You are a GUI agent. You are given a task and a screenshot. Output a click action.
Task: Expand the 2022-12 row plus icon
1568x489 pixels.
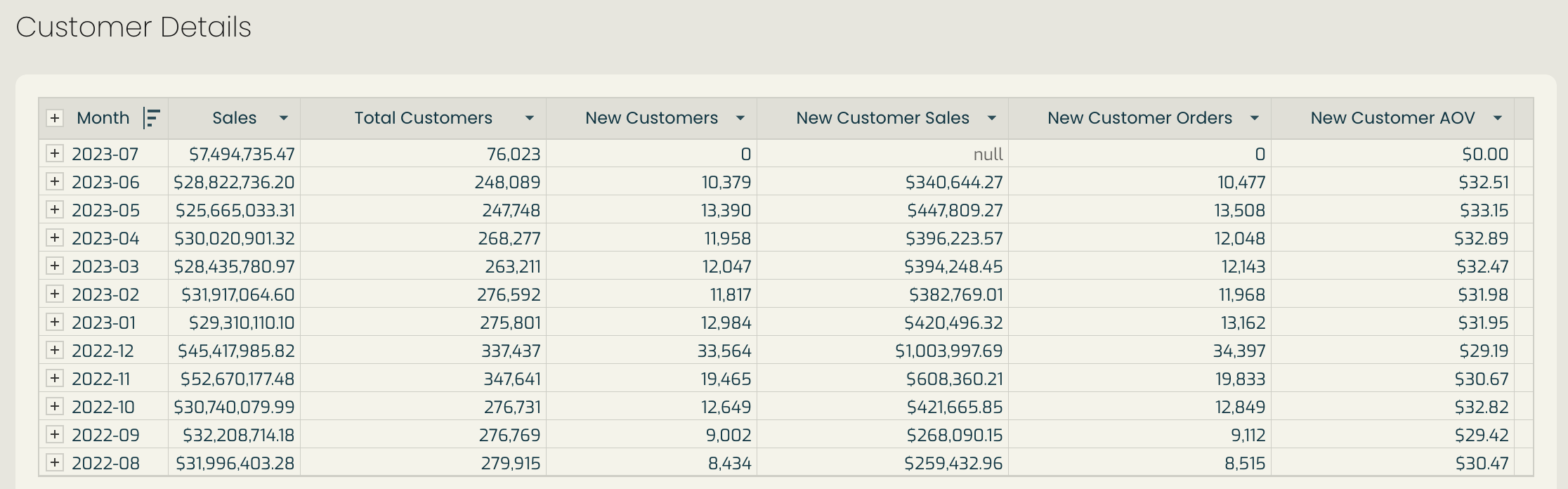(55, 350)
